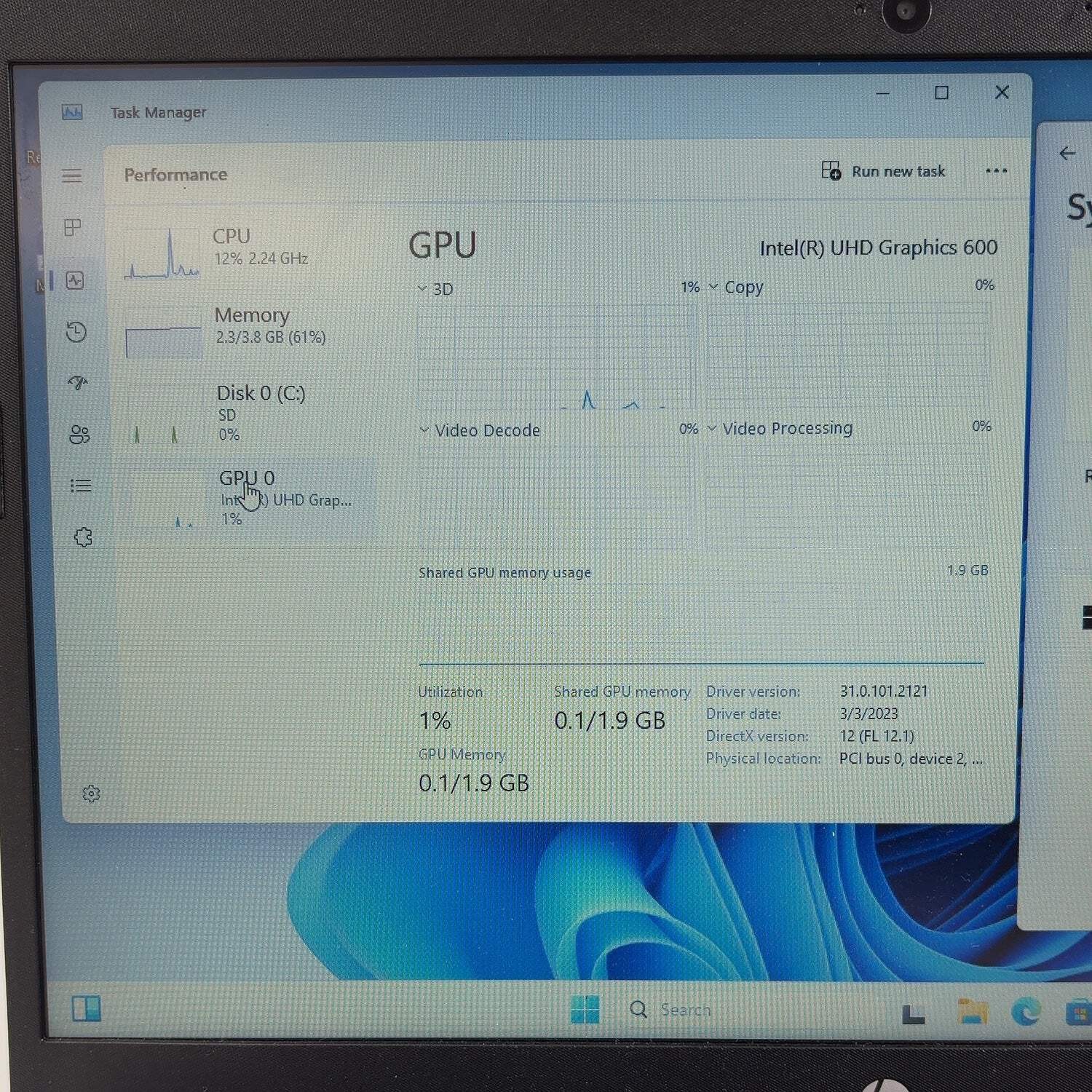Select the CPU performance item
The height and width of the screenshot is (1092, 1092).
tap(244, 253)
